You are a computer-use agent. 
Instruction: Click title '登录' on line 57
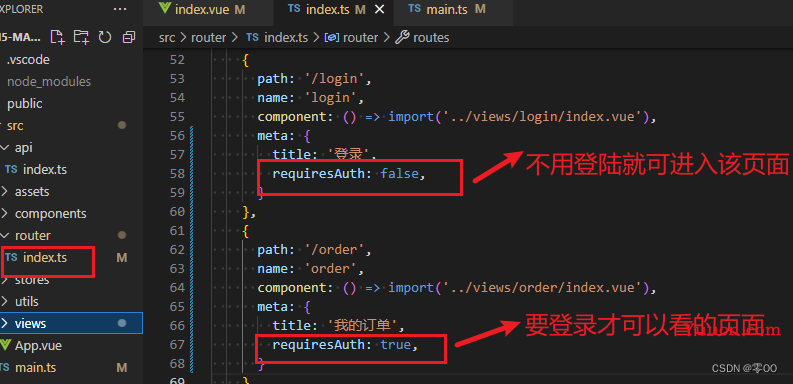pyautogui.click(x=325, y=155)
